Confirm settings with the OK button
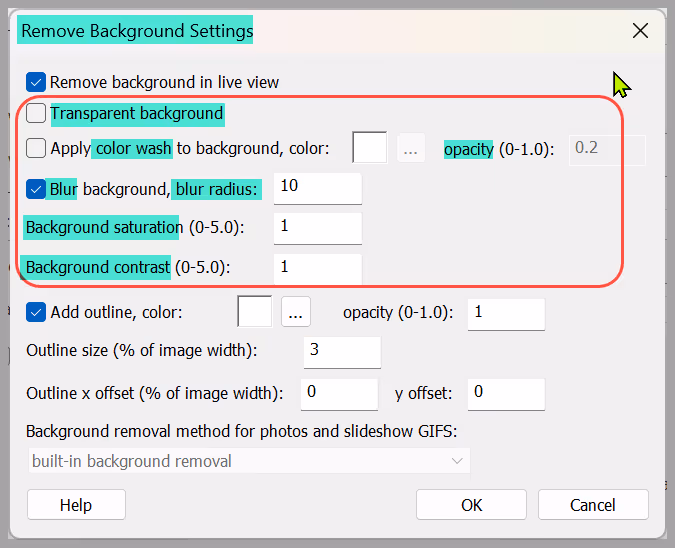Viewport: 675px width, 548px height. click(471, 505)
